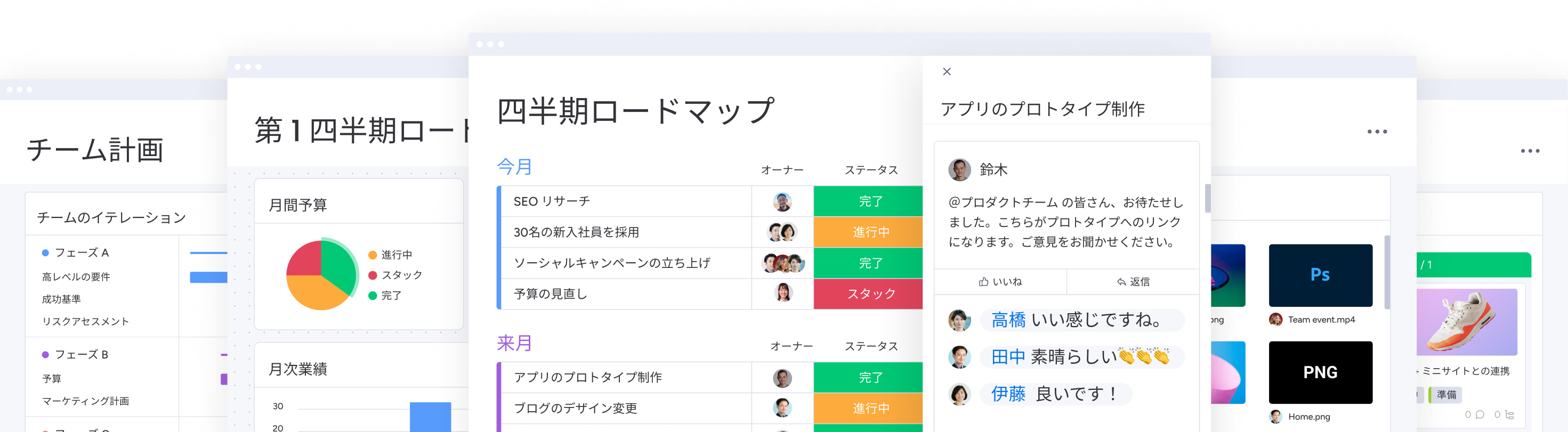Click the uploader avatar beside Team event.mp4
Screen dimensions: 1568x432
click(1275, 320)
